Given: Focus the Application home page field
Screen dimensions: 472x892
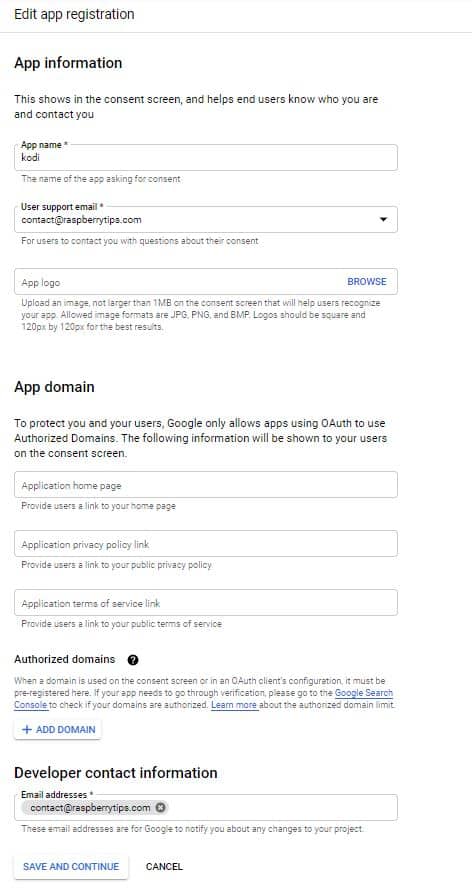Looking at the screenshot, I should [x=206, y=485].
